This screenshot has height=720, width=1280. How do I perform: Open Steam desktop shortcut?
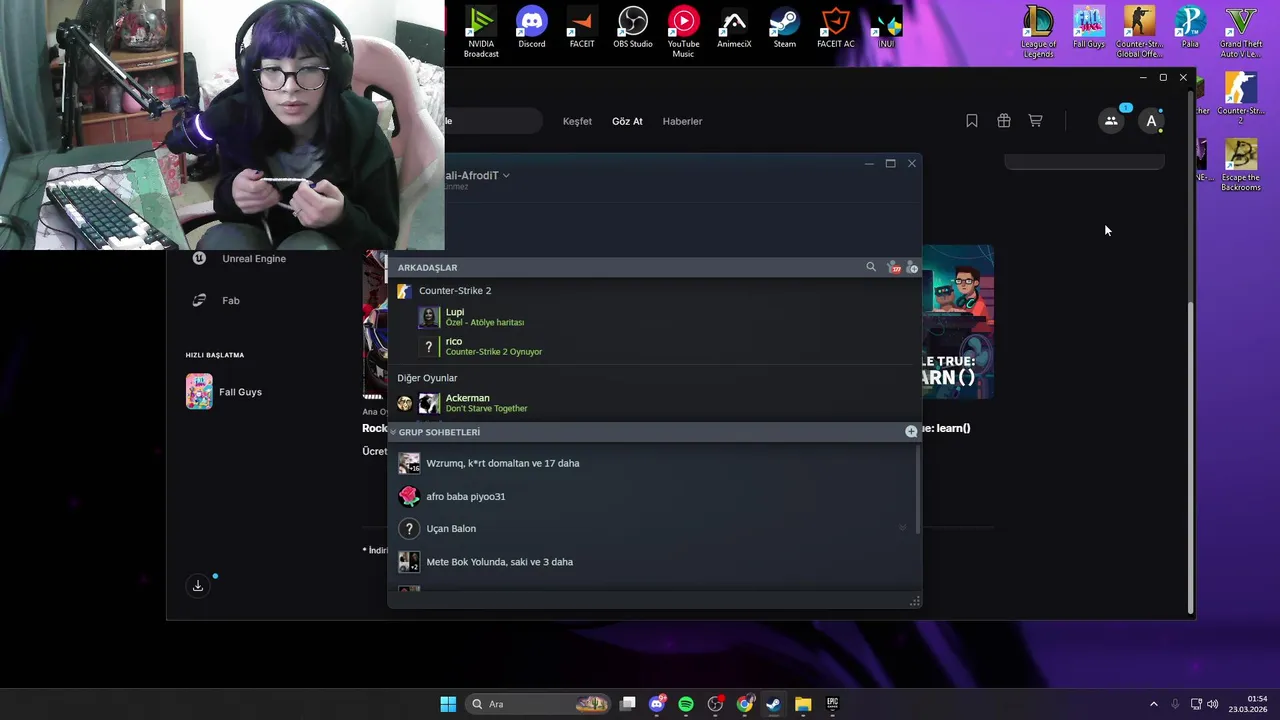pyautogui.click(x=785, y=28)
